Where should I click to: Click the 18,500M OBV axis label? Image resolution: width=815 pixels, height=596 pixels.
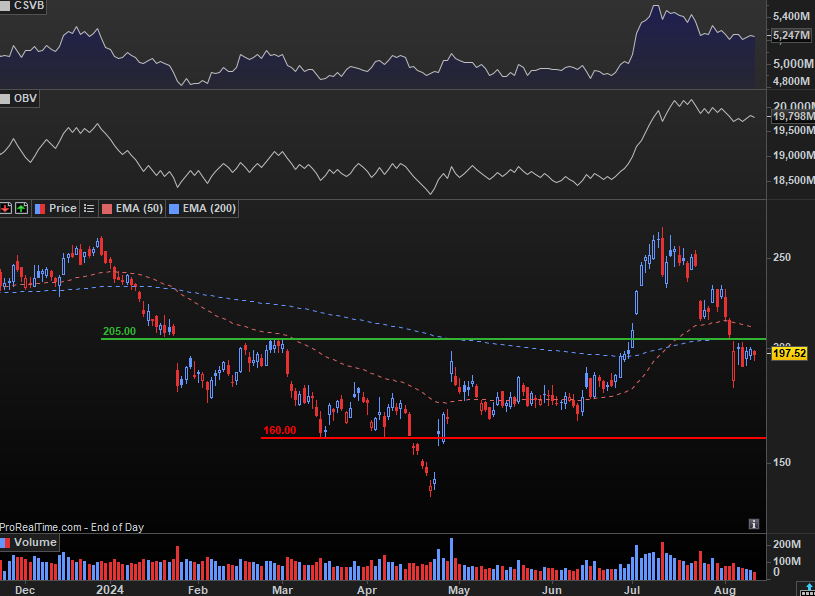[794, 180]
